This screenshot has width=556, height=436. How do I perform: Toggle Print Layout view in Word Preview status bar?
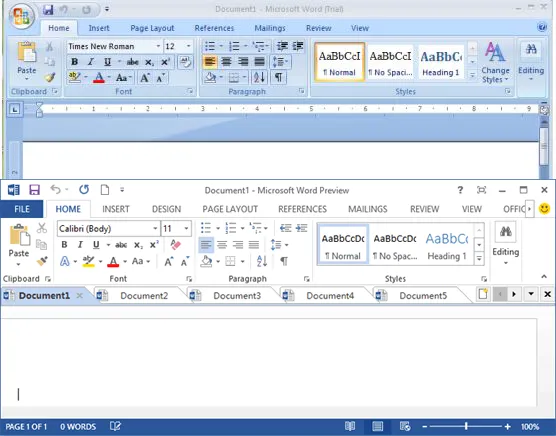tap(377, 426)
